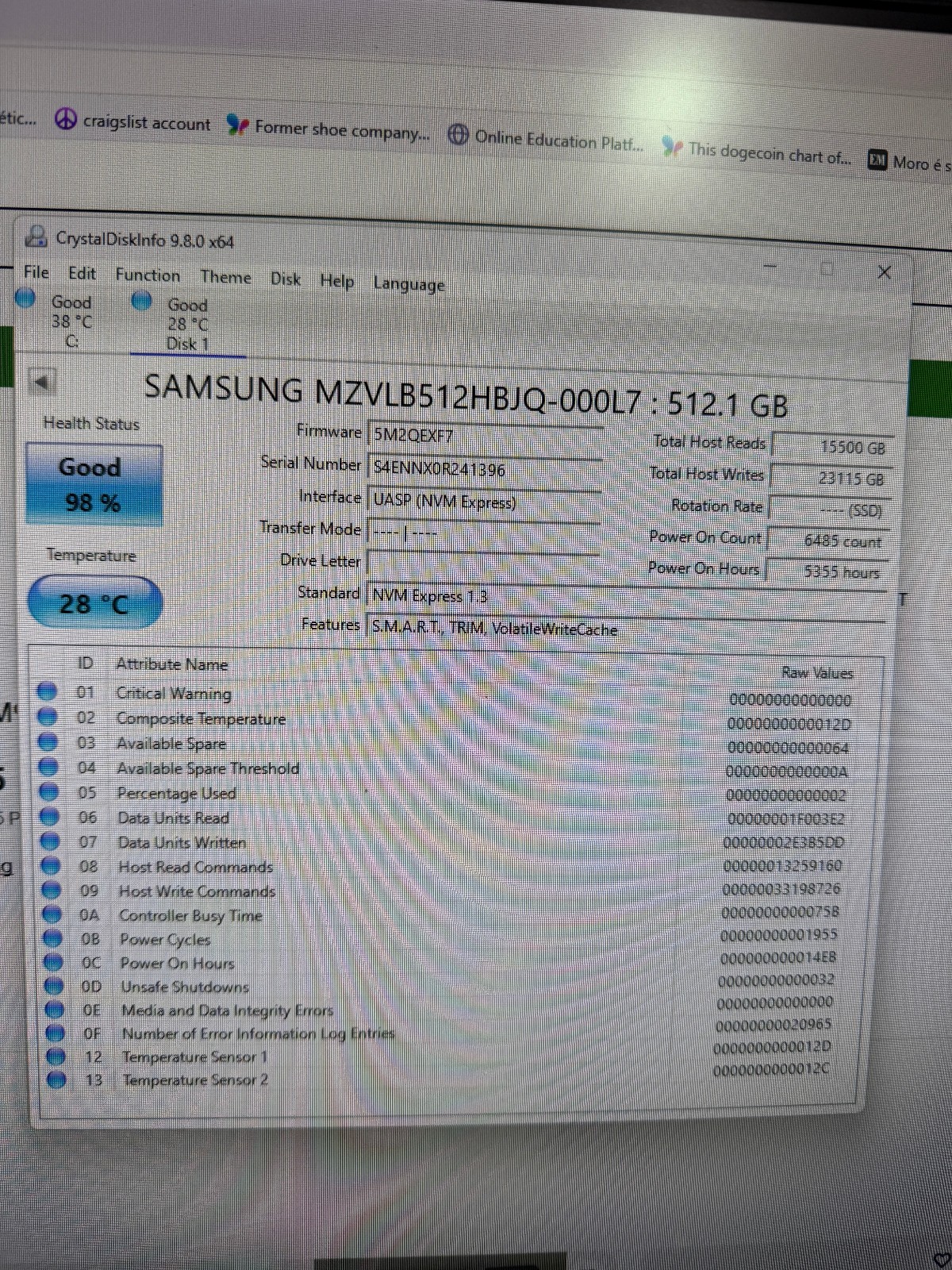This screenshot has width=952, height=1270.
Task: Click the previous disk arrow button
Action: [41, 382]
